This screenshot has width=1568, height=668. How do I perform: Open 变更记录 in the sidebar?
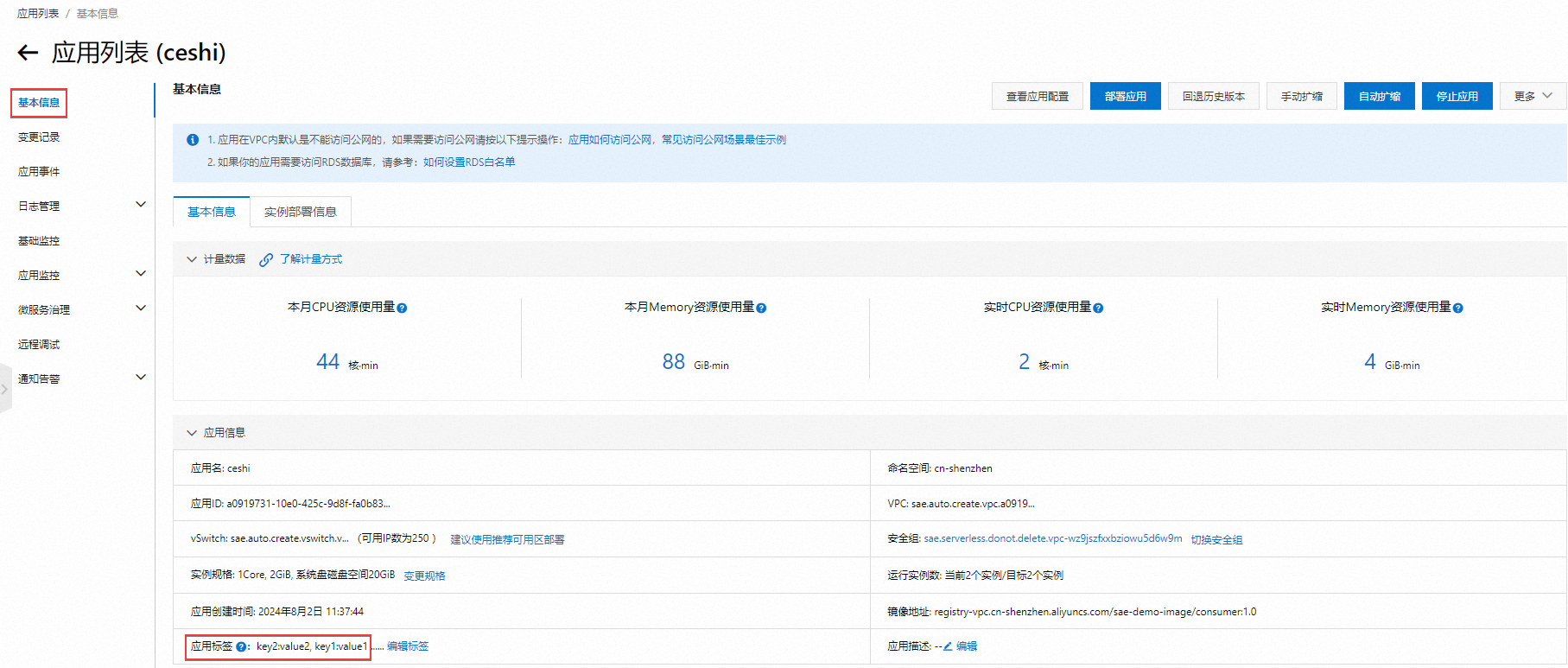click(x=39, y=137)
